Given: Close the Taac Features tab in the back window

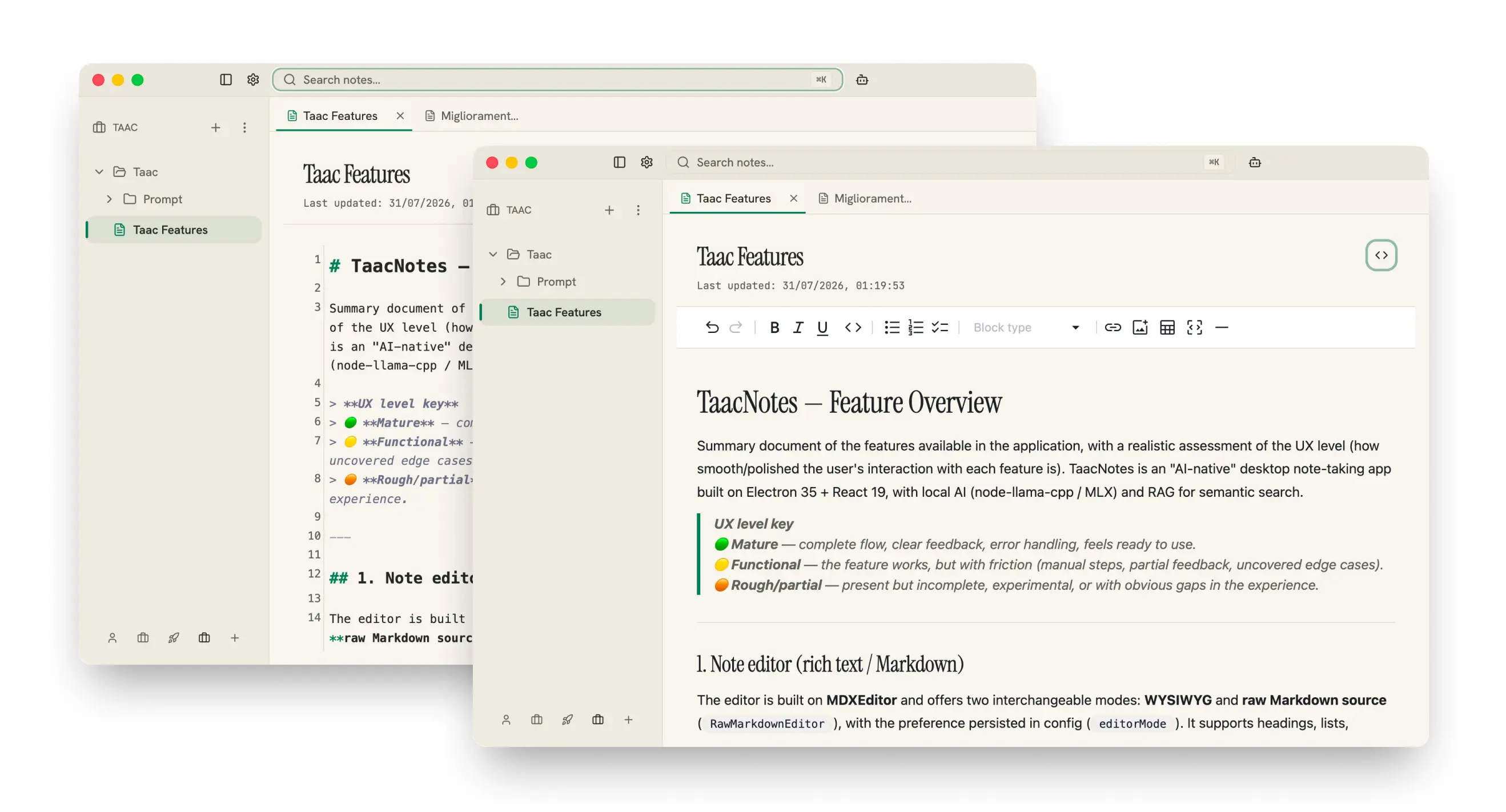Looking at the screenshot, I should pos(400,116).
